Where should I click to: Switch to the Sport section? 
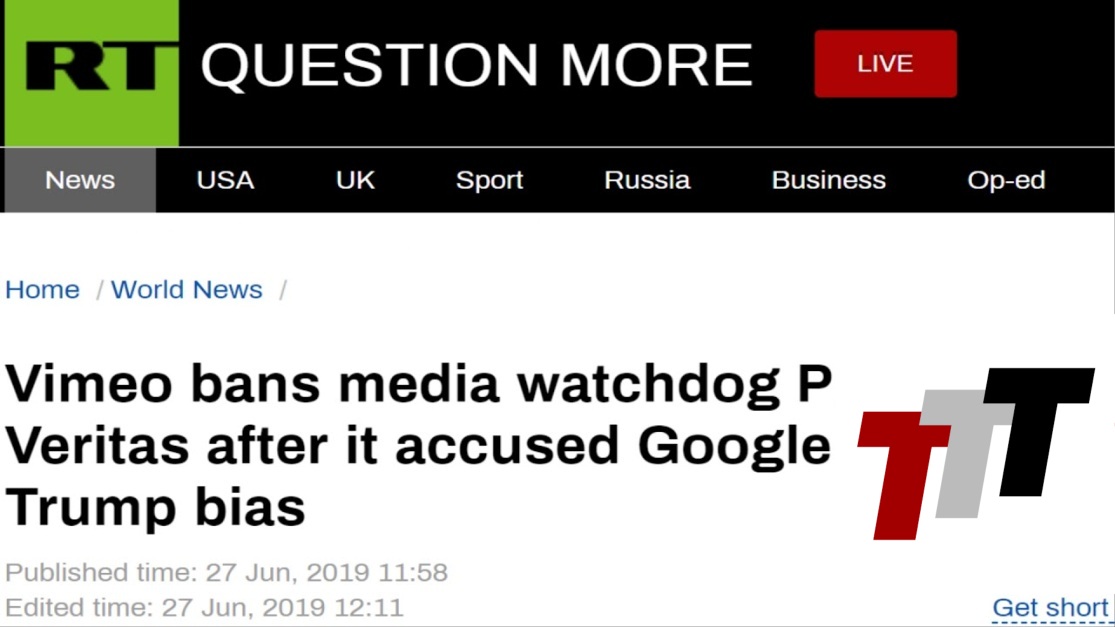point(489,180)
